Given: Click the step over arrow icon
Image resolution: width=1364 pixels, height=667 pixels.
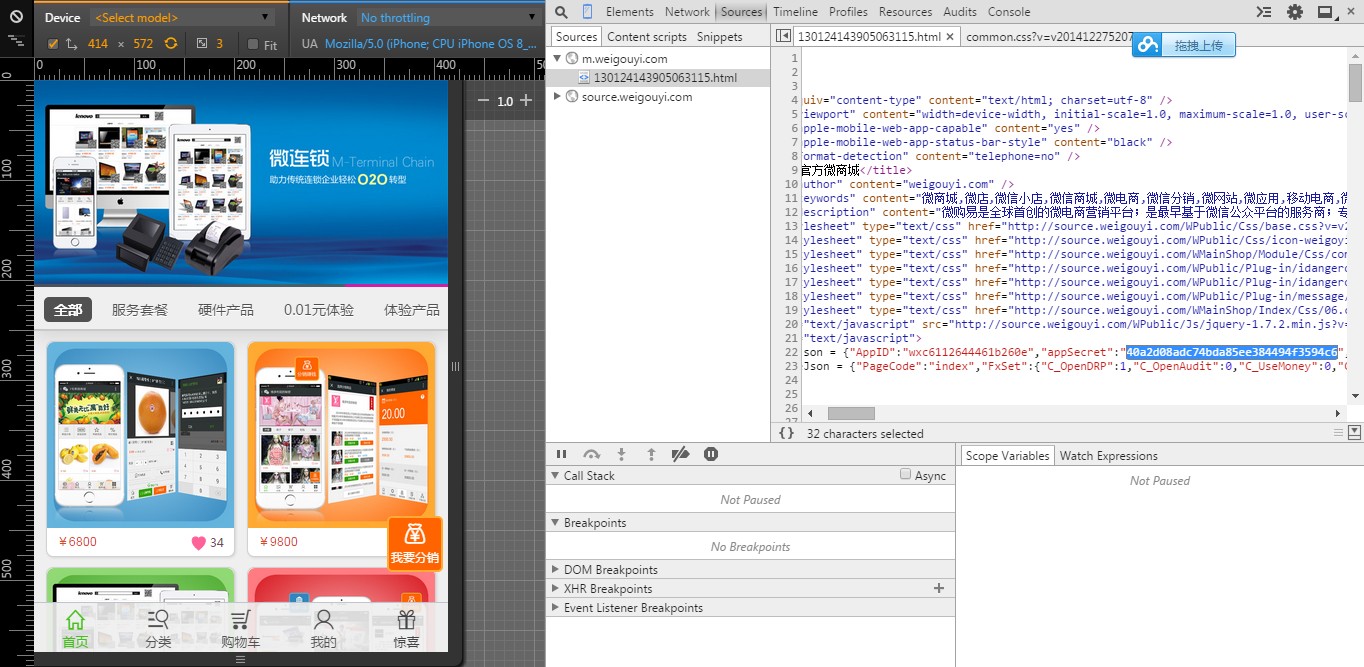Looking at the screenshot, I should pyautogui.click(x=591, y=454).
